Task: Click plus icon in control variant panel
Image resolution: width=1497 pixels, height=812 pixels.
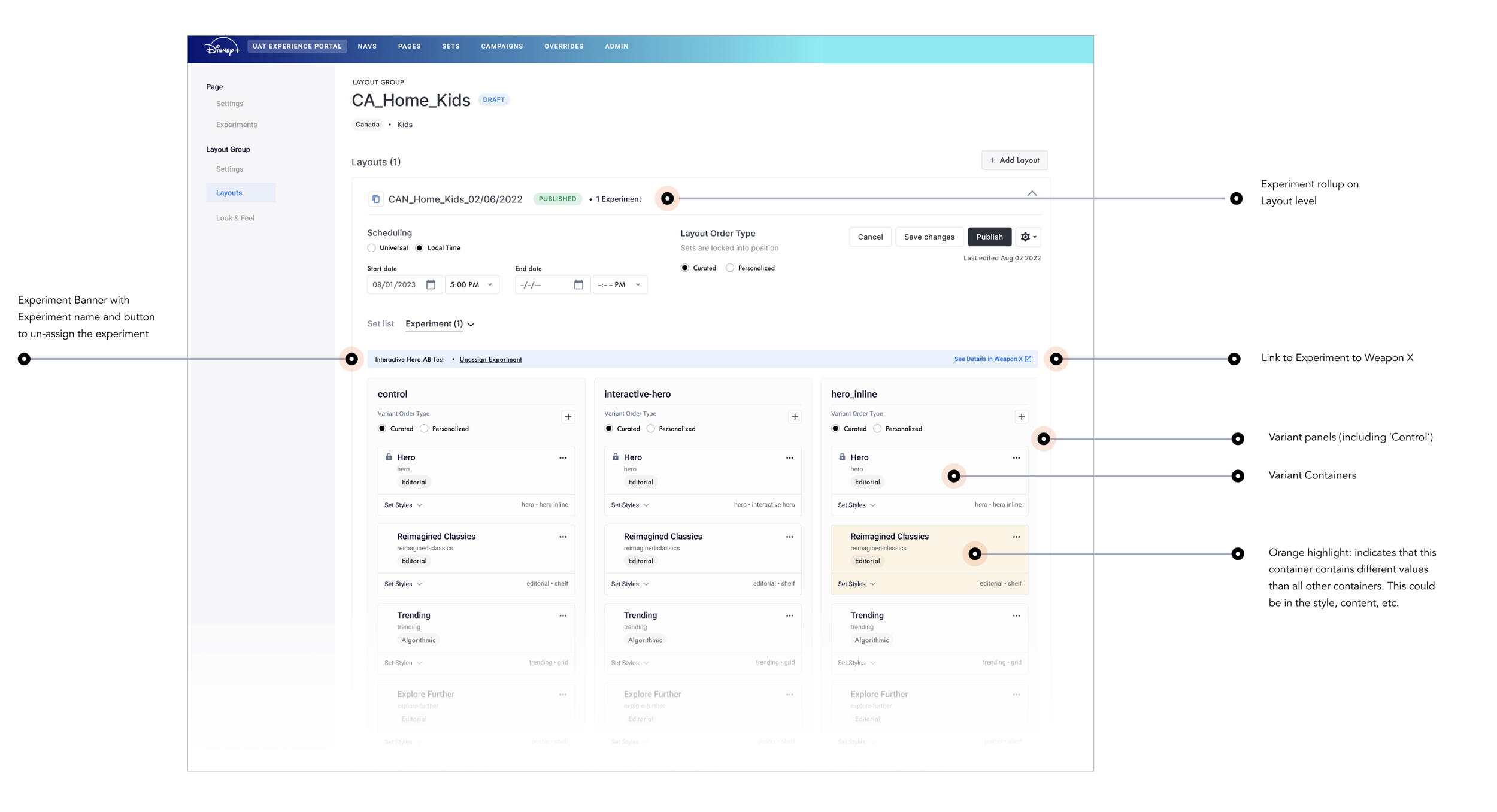Action: click(568, 417)
